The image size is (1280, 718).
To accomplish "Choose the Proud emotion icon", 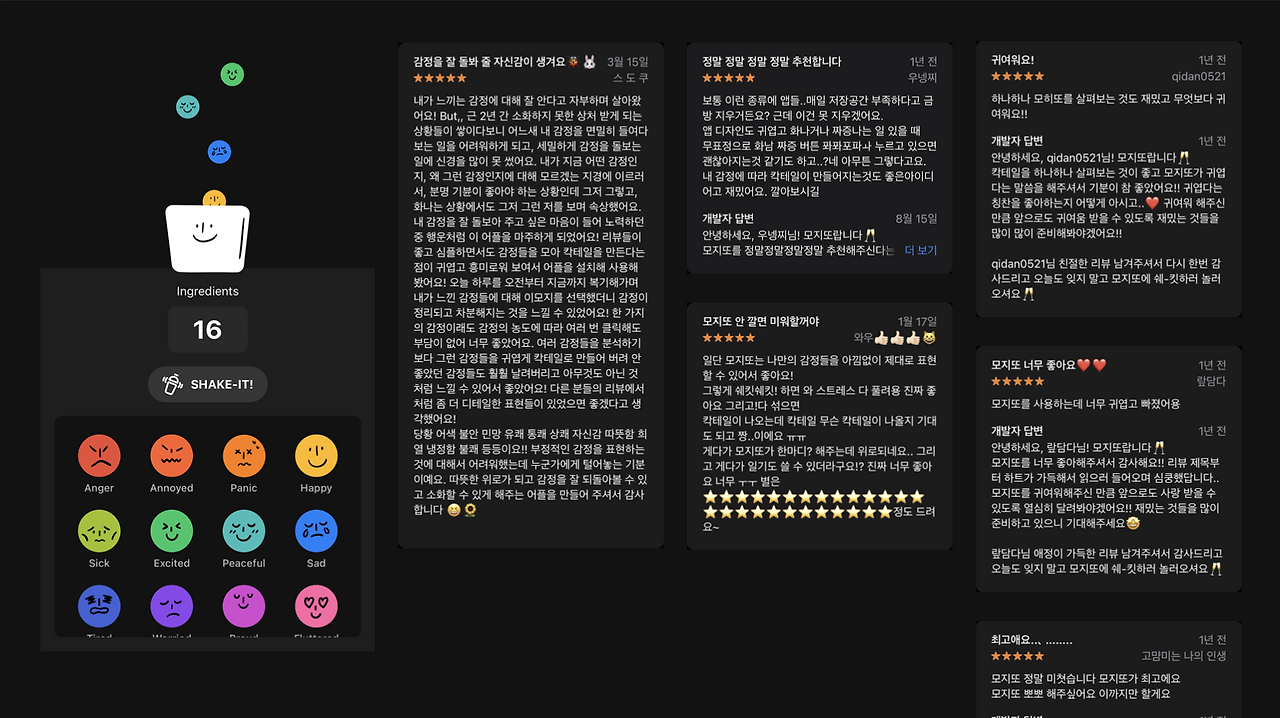I will pyautogui.click(x=243, y=605).
